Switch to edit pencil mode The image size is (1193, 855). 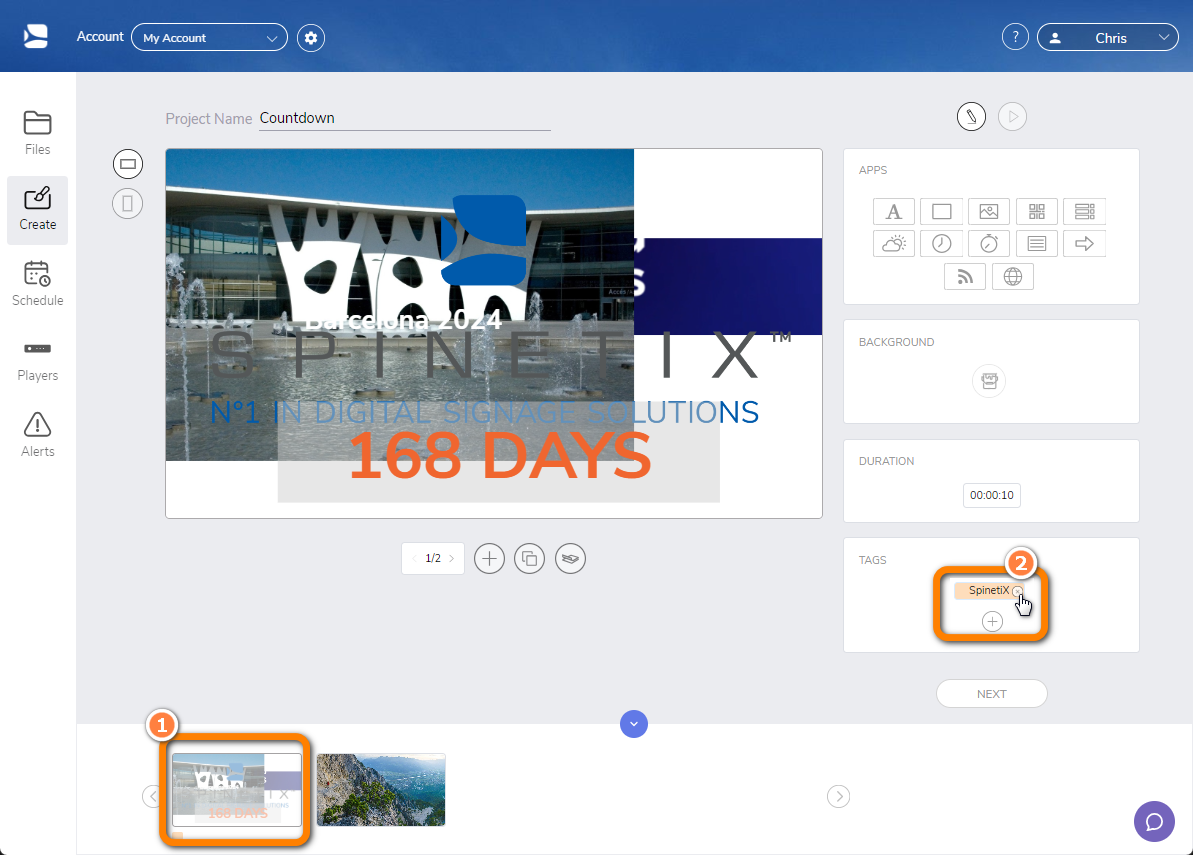971,116
